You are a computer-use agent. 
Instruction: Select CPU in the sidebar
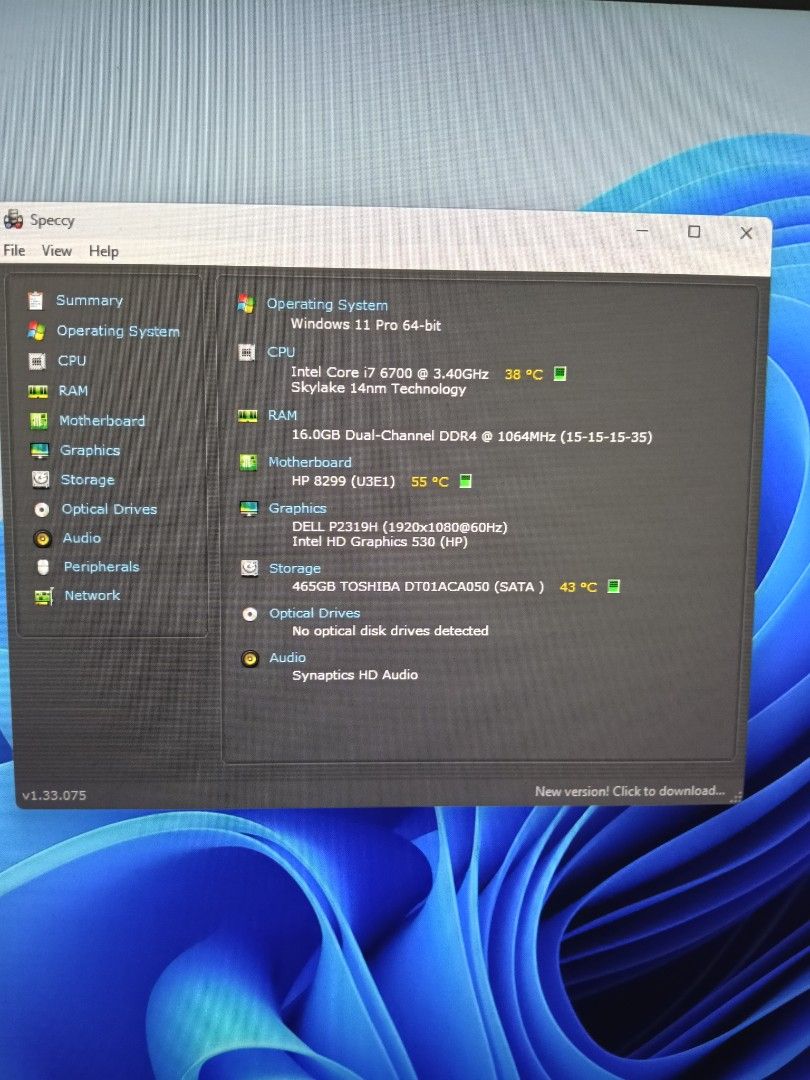72,360
